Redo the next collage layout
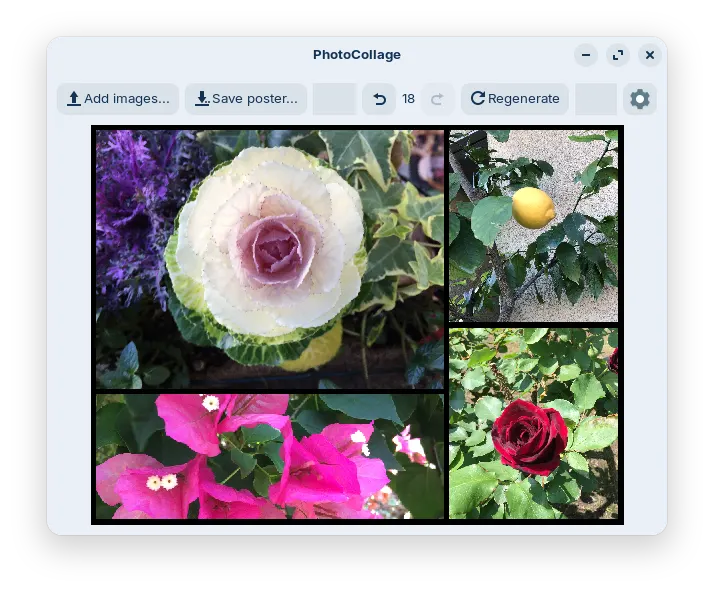Screen dimensions: 714x592 click(437, 99)
